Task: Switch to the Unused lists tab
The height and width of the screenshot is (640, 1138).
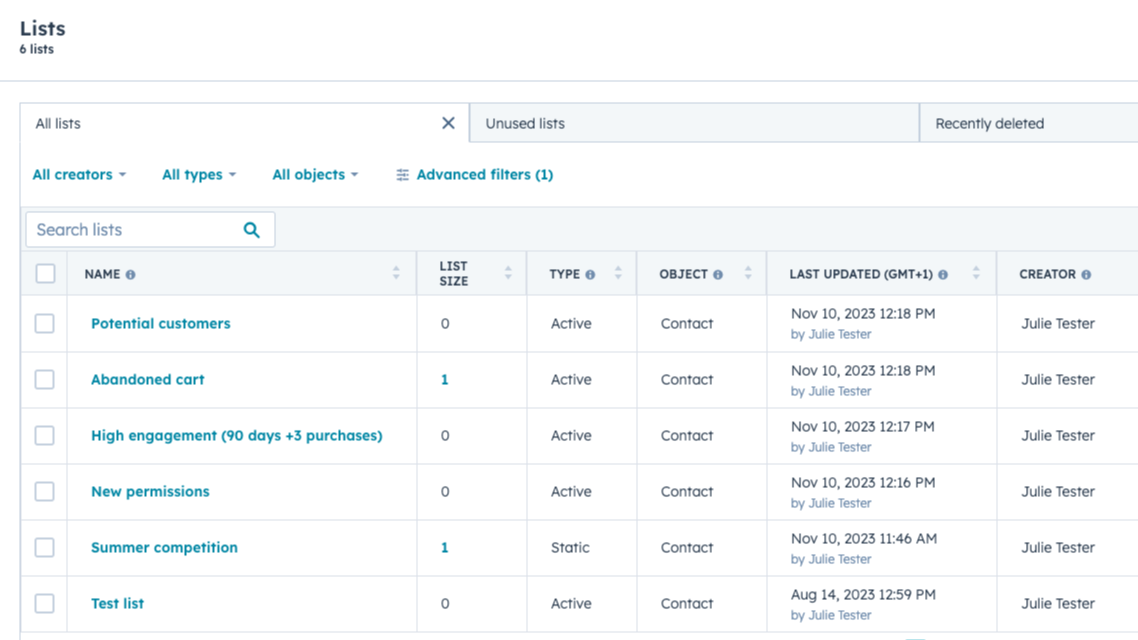Action: [525, 124]
